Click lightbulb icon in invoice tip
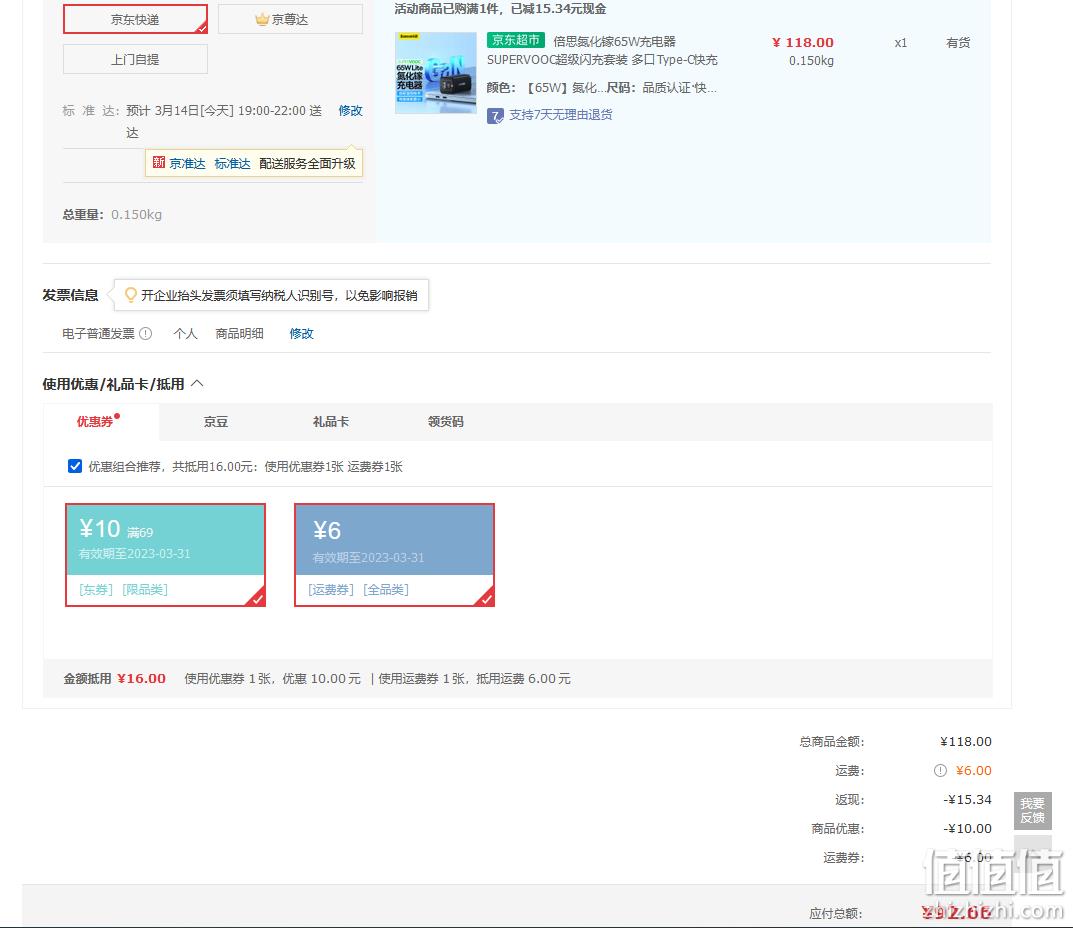The height and width of the screenshot is (928, 1073). 130,295
